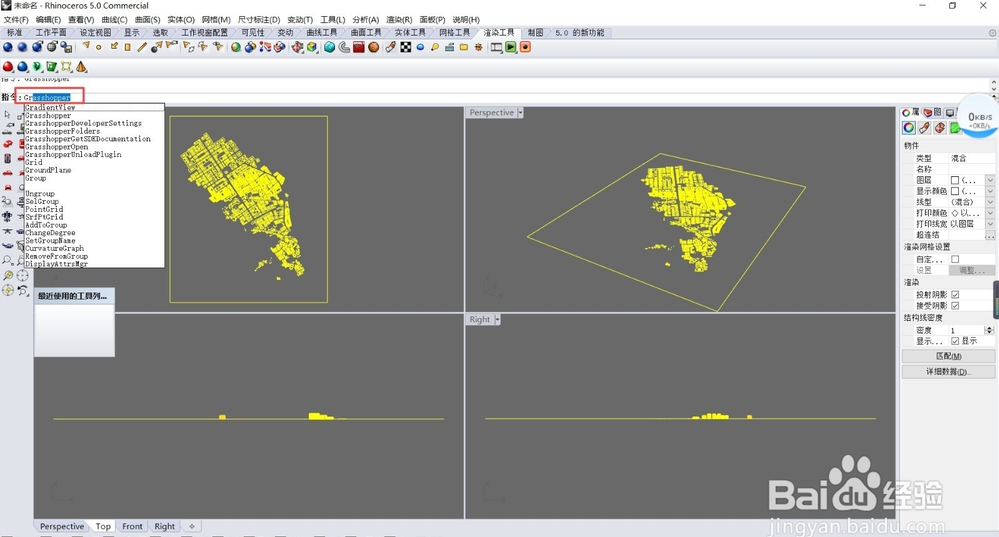Viewport: 999px width, 537px height.
Task: Click the 匹配(M) button
Action: (948, 356)
